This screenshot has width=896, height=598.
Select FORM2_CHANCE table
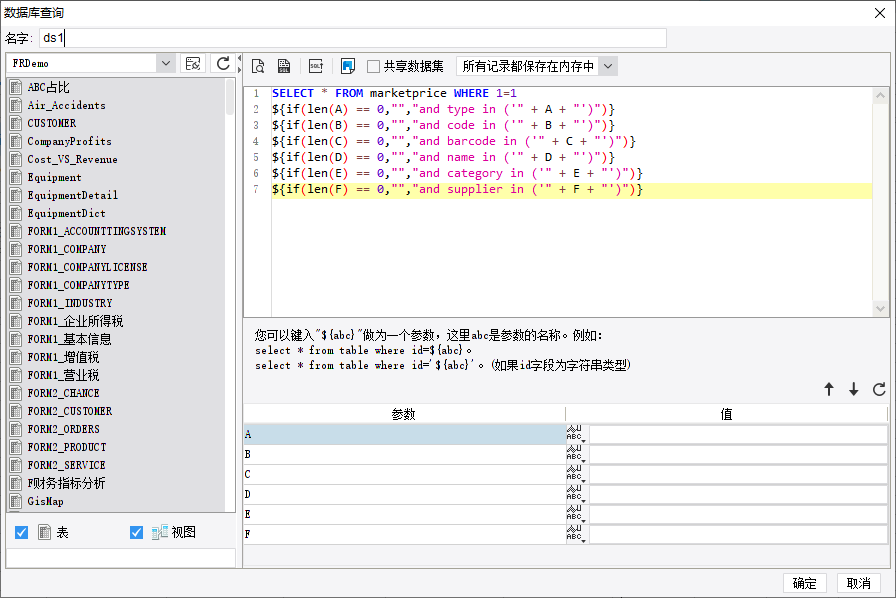click(x=63, y=393)
